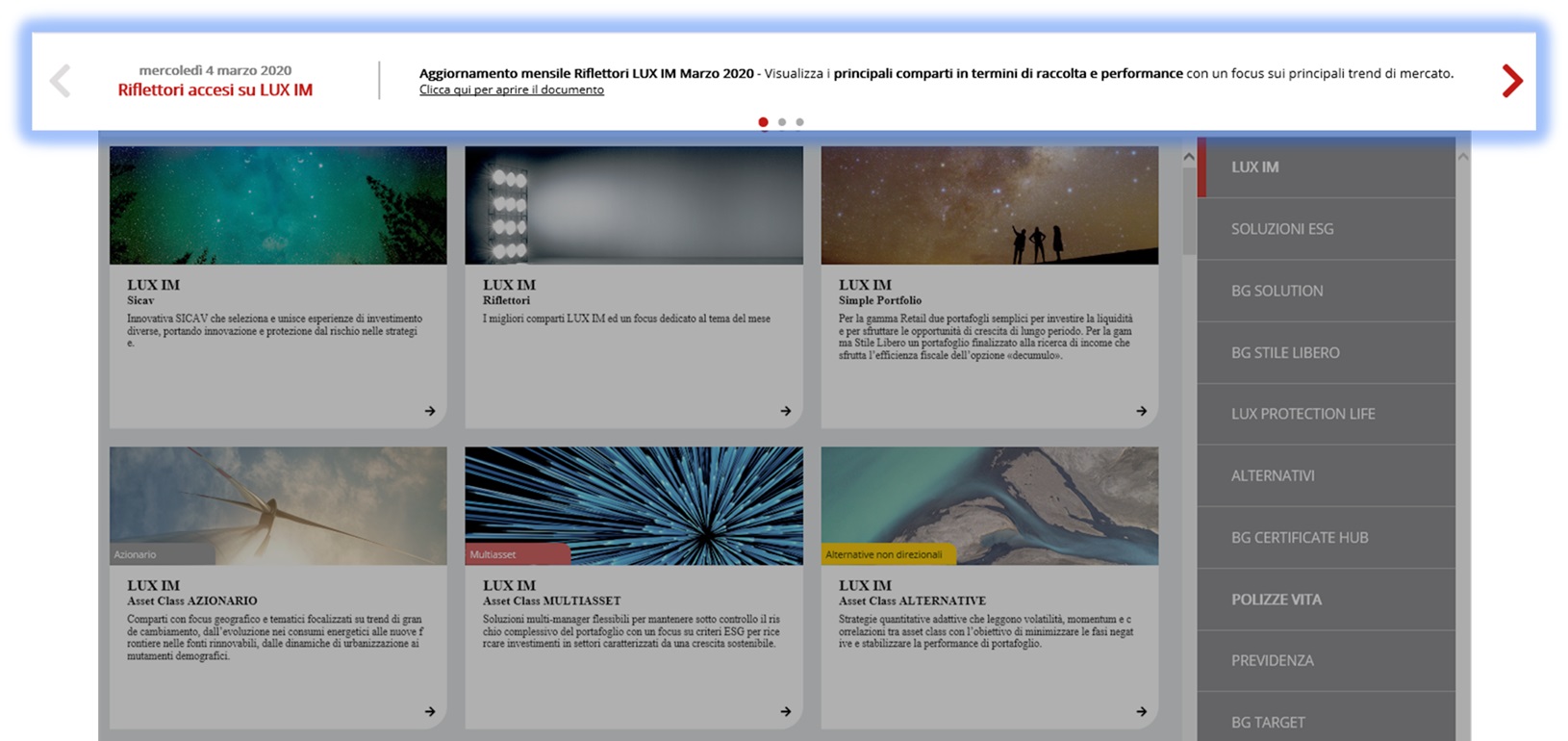The image size is (1568, 741).
Task: Click 'Aggiornamento mensile Riflettori LUX IM Marzo 2020' text
Action: click(x=587, y=73)
